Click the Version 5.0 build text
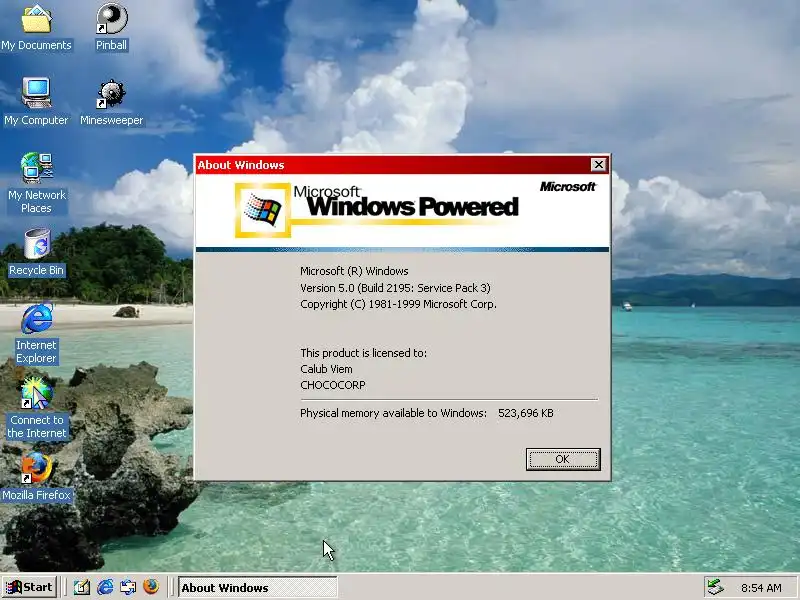 click(395, 288)
